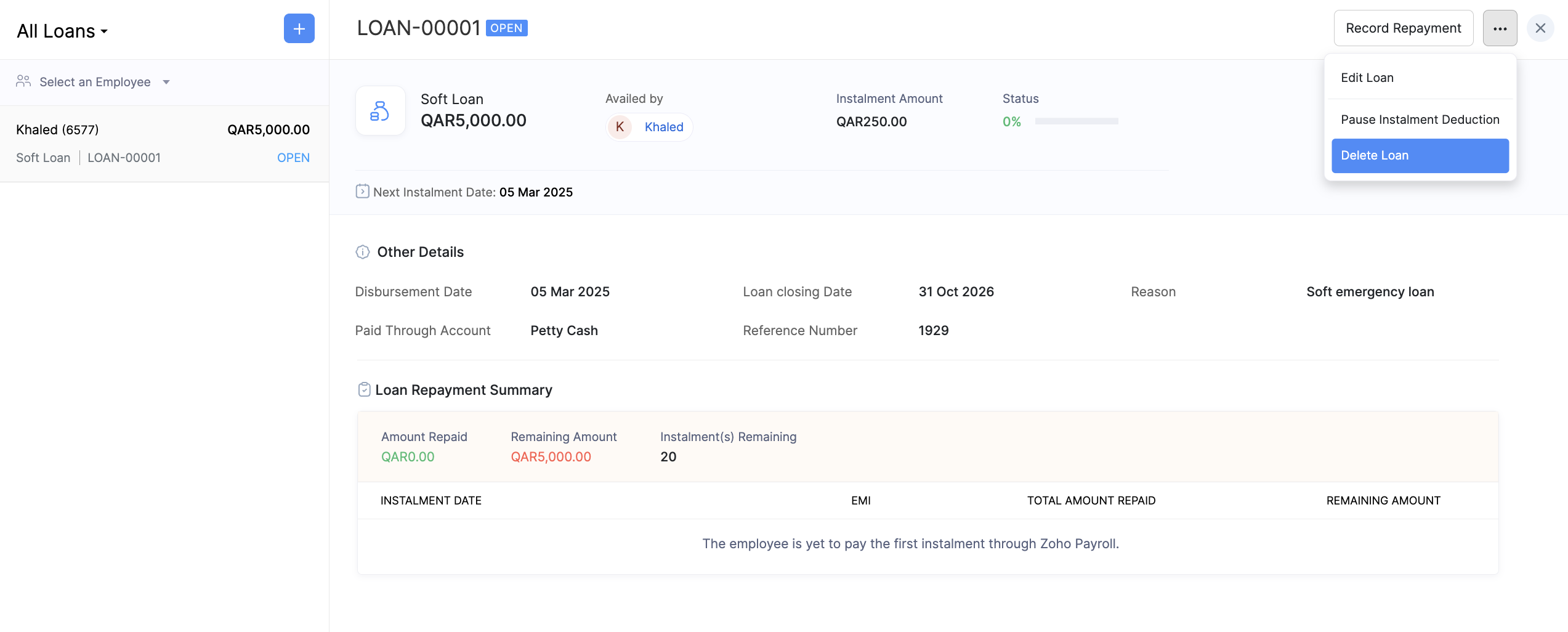
Task: Click the blue plus add loan button
Action: (x=299, y=28)
